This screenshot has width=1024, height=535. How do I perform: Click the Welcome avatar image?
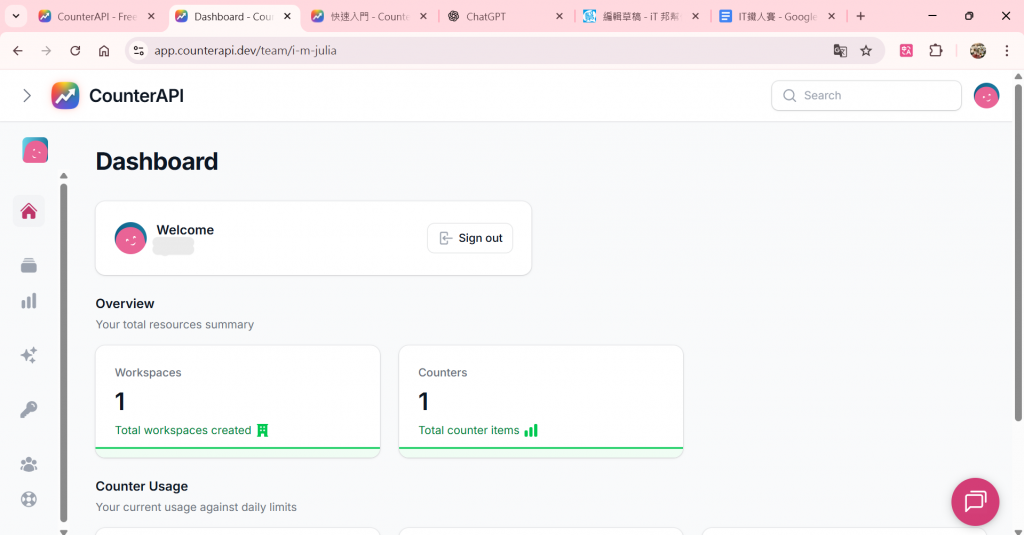[x=131, y=238]
